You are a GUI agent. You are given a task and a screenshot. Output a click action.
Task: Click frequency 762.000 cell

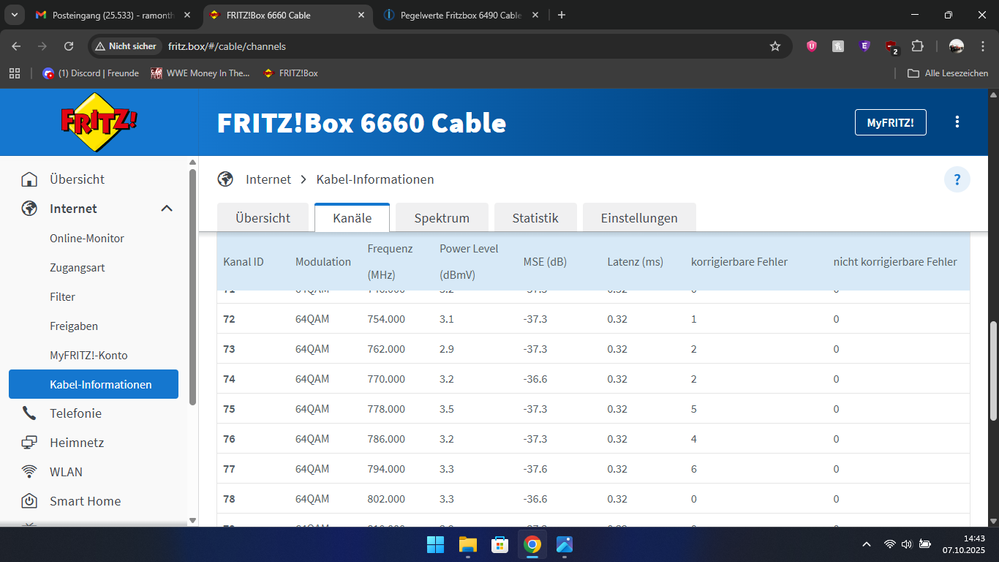pyautogui.click(x=386, y=349)
